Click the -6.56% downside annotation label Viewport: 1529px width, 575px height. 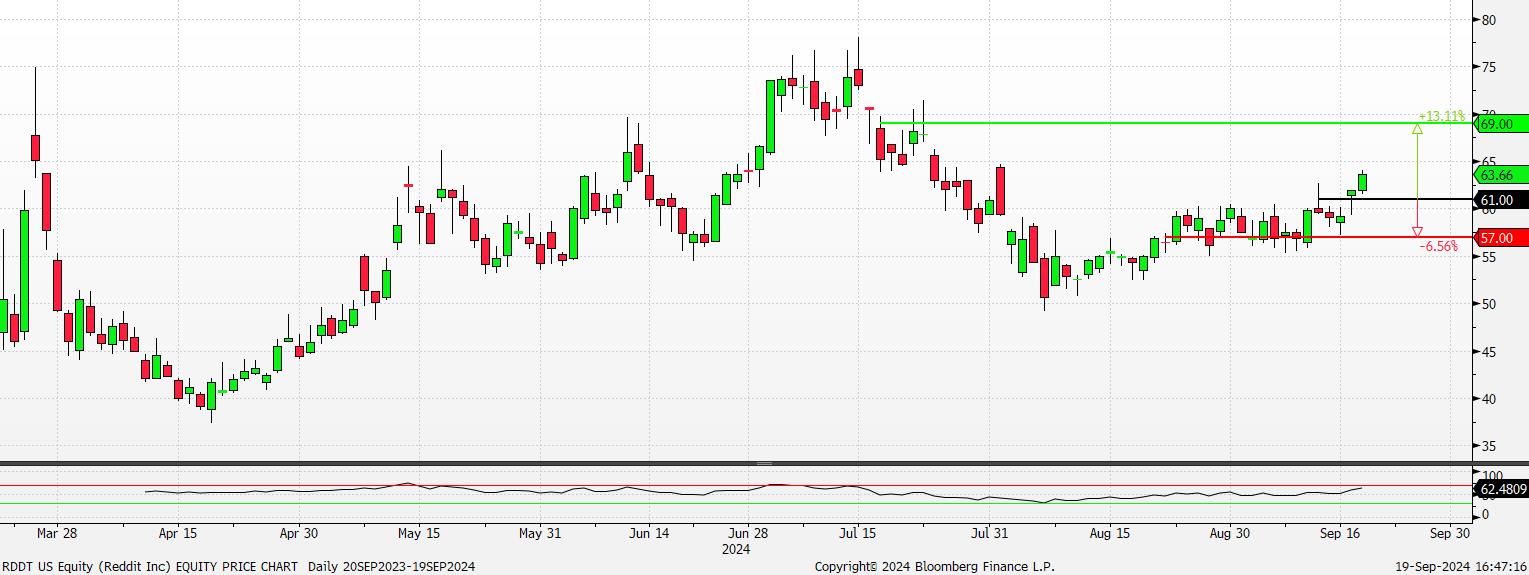pos(1439,246)
